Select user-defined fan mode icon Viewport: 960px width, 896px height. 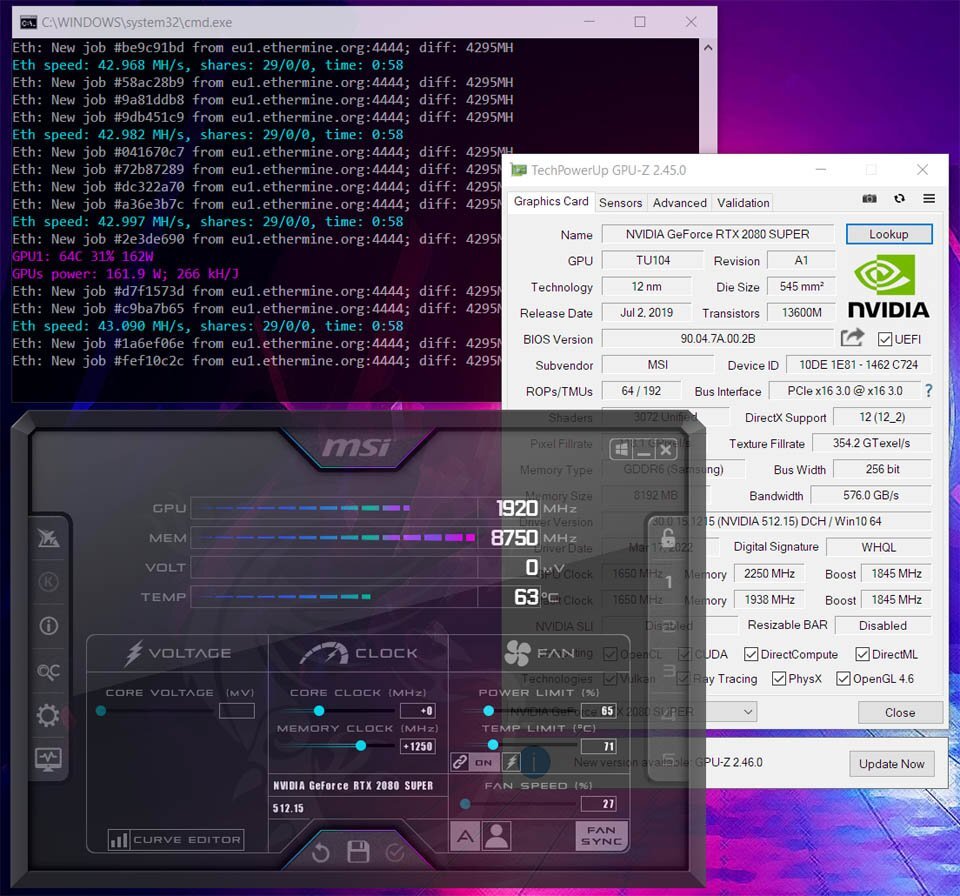click(497, 835)
